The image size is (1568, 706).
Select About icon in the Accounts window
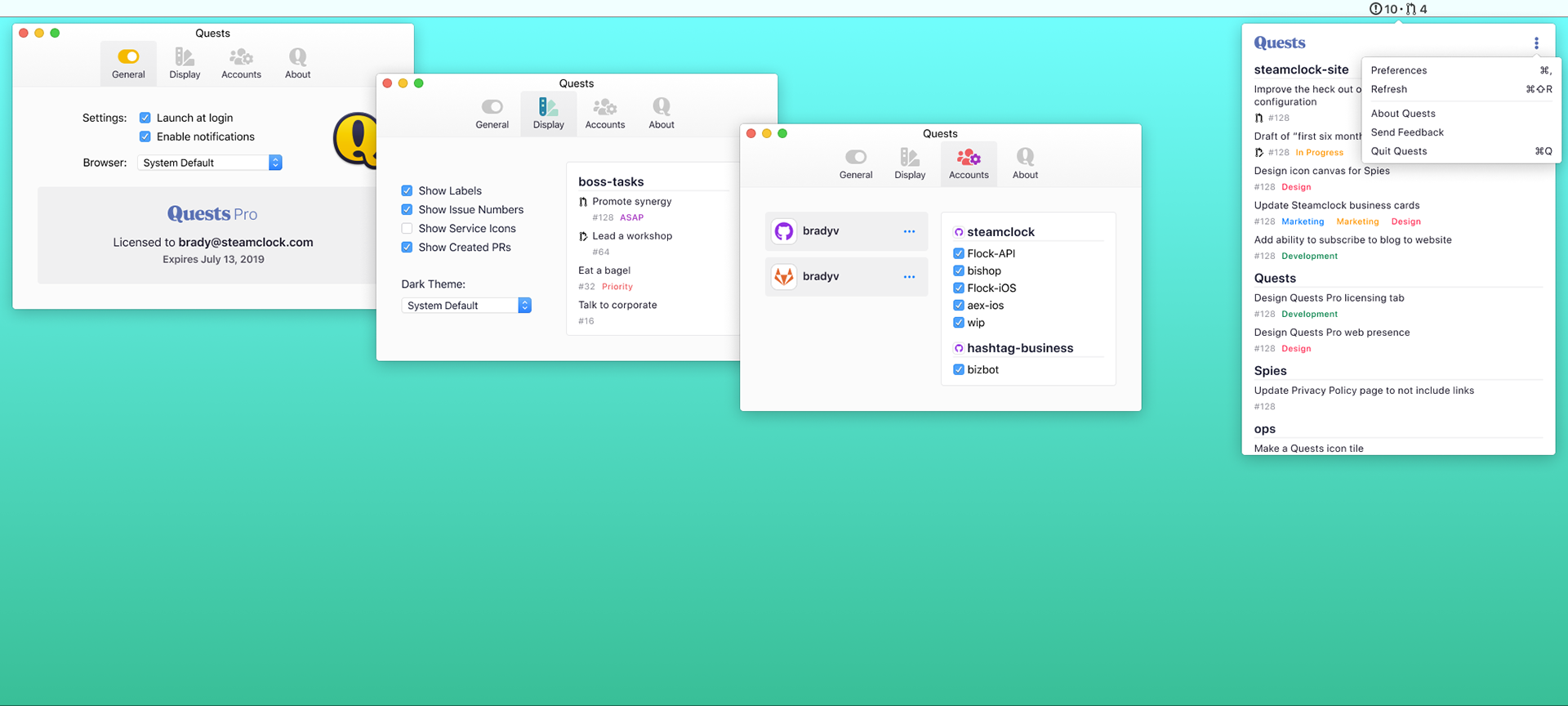click(1025, 156)
